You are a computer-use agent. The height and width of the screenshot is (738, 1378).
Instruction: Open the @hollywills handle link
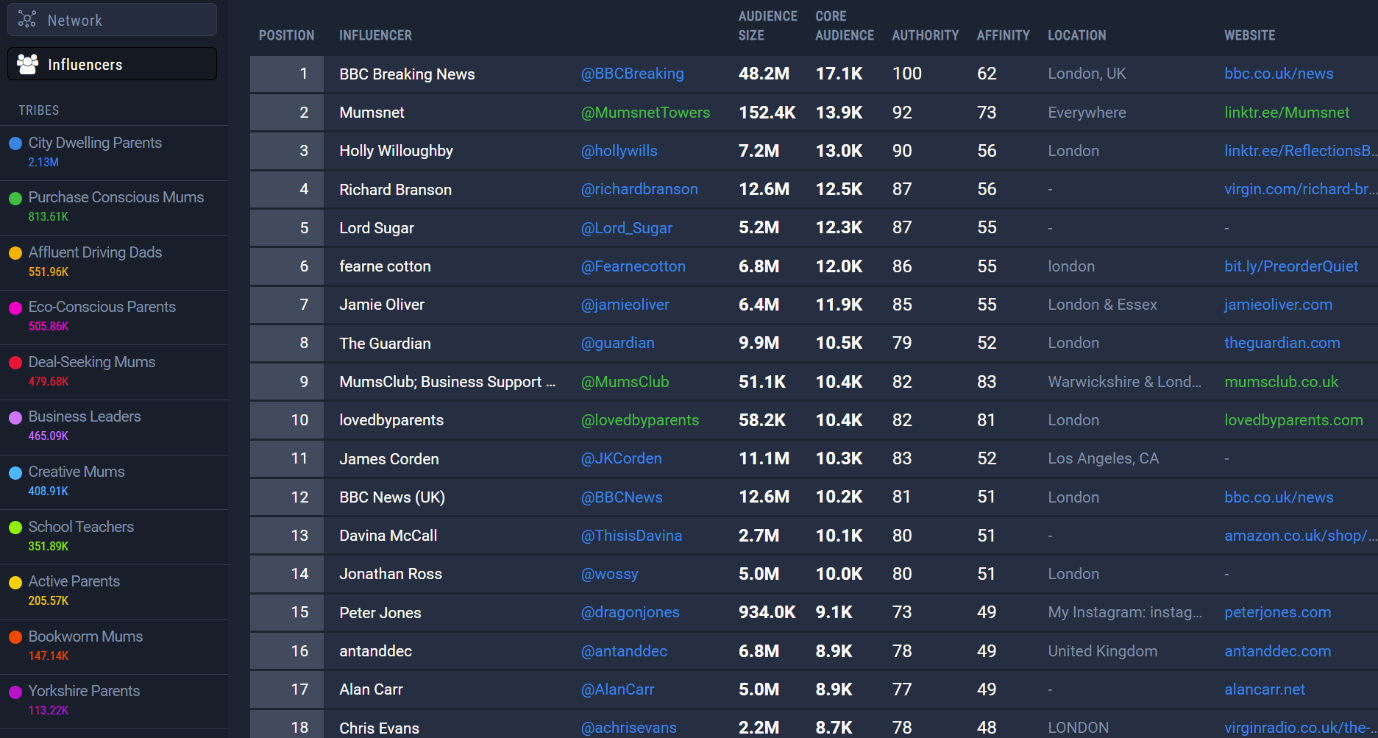tap(619, 151)
